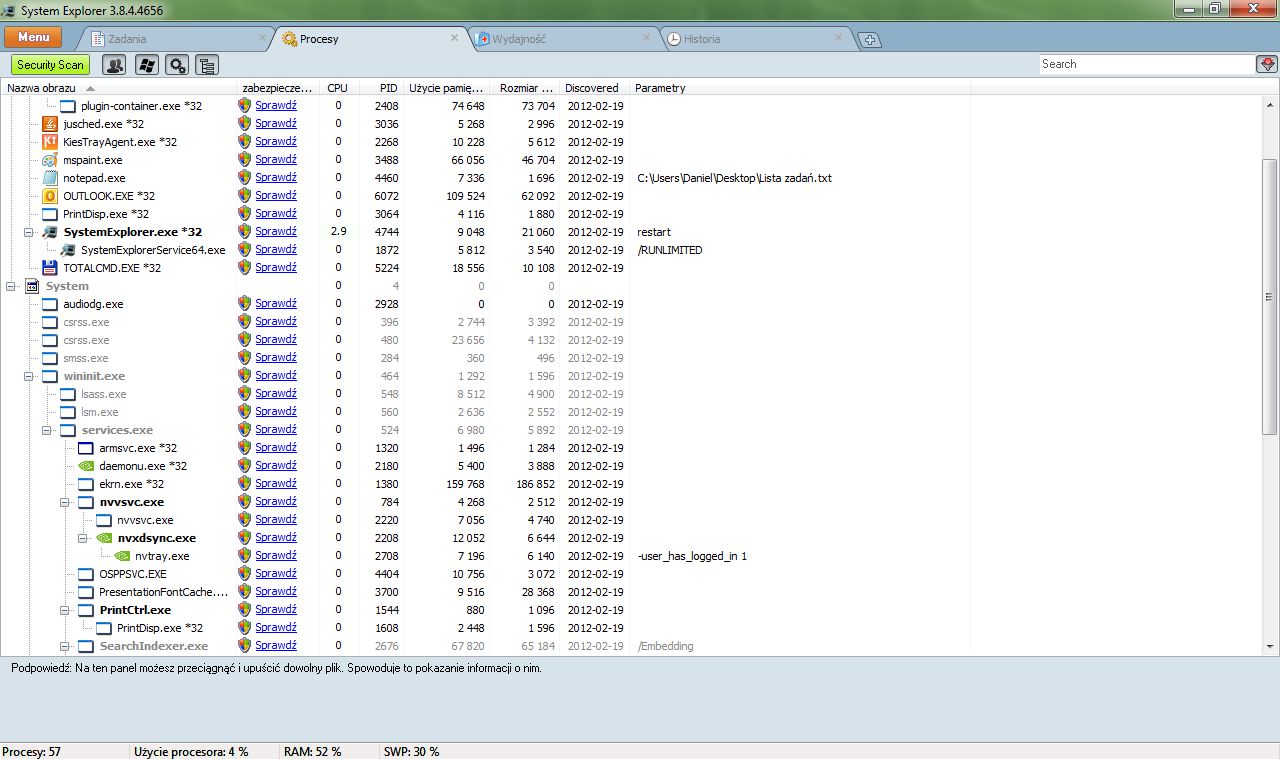Screen dimensions: 1280x760
Task: Click window icon beside PresentationFontCache
Action: [x=86, y=592]
